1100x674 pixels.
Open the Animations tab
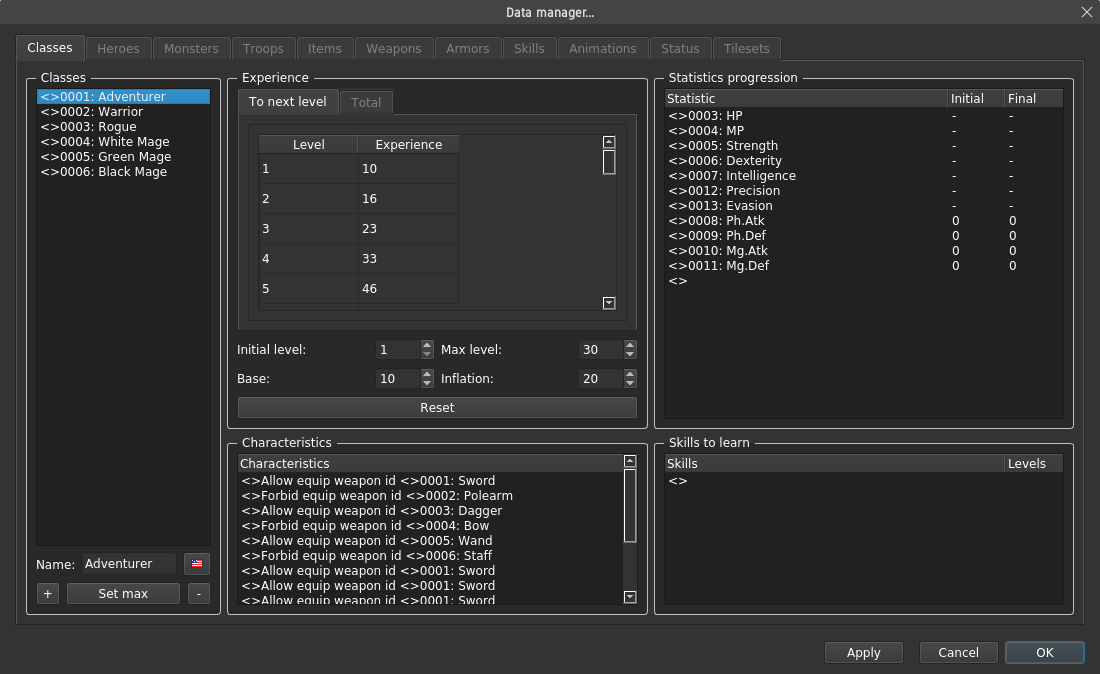coord(603,48)
